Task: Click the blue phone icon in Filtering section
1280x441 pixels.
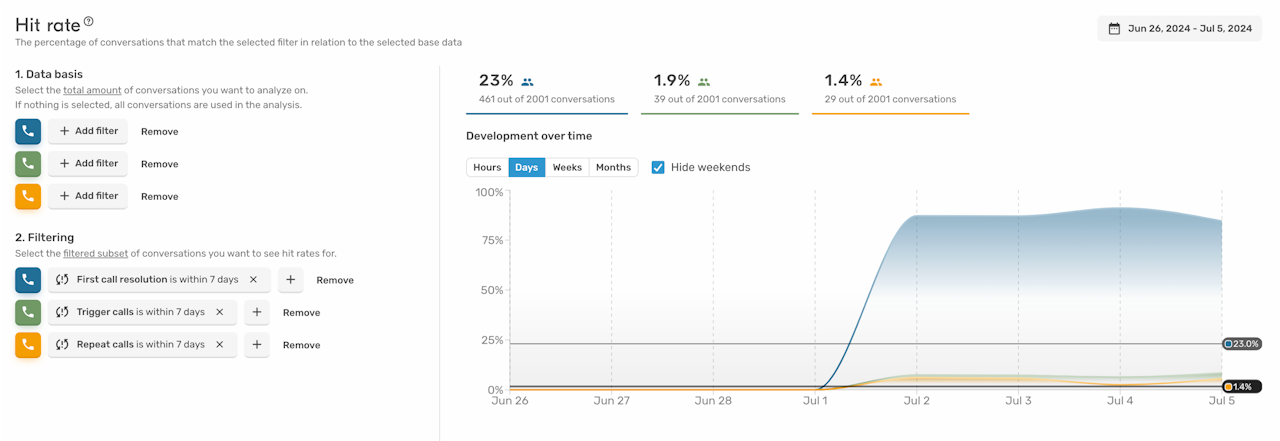Action: (28, 280)
